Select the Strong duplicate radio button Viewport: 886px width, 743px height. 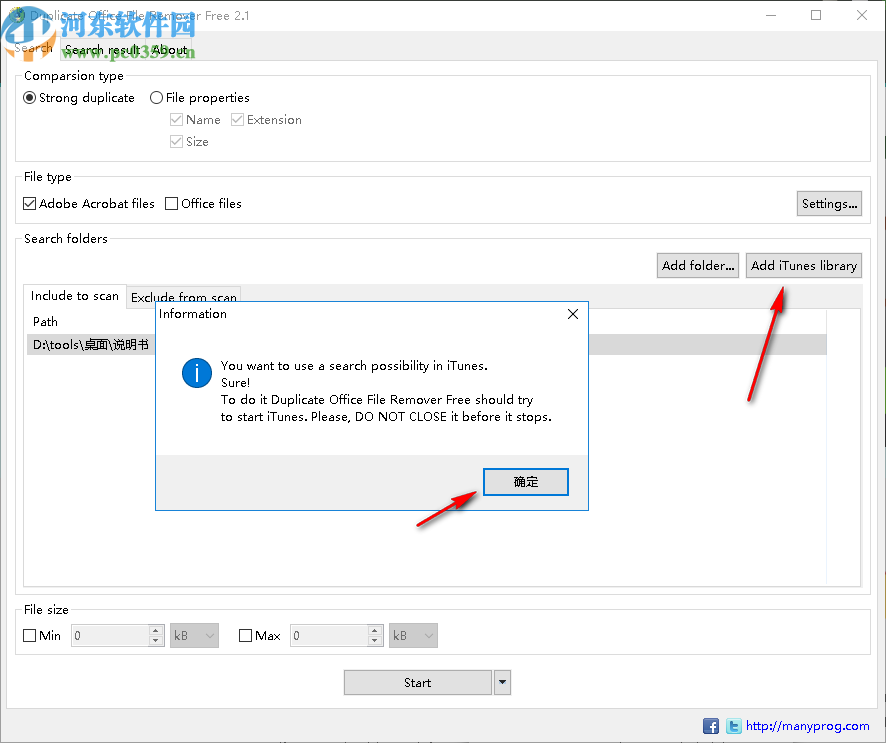pyautogui.click(x=30, y=97)
